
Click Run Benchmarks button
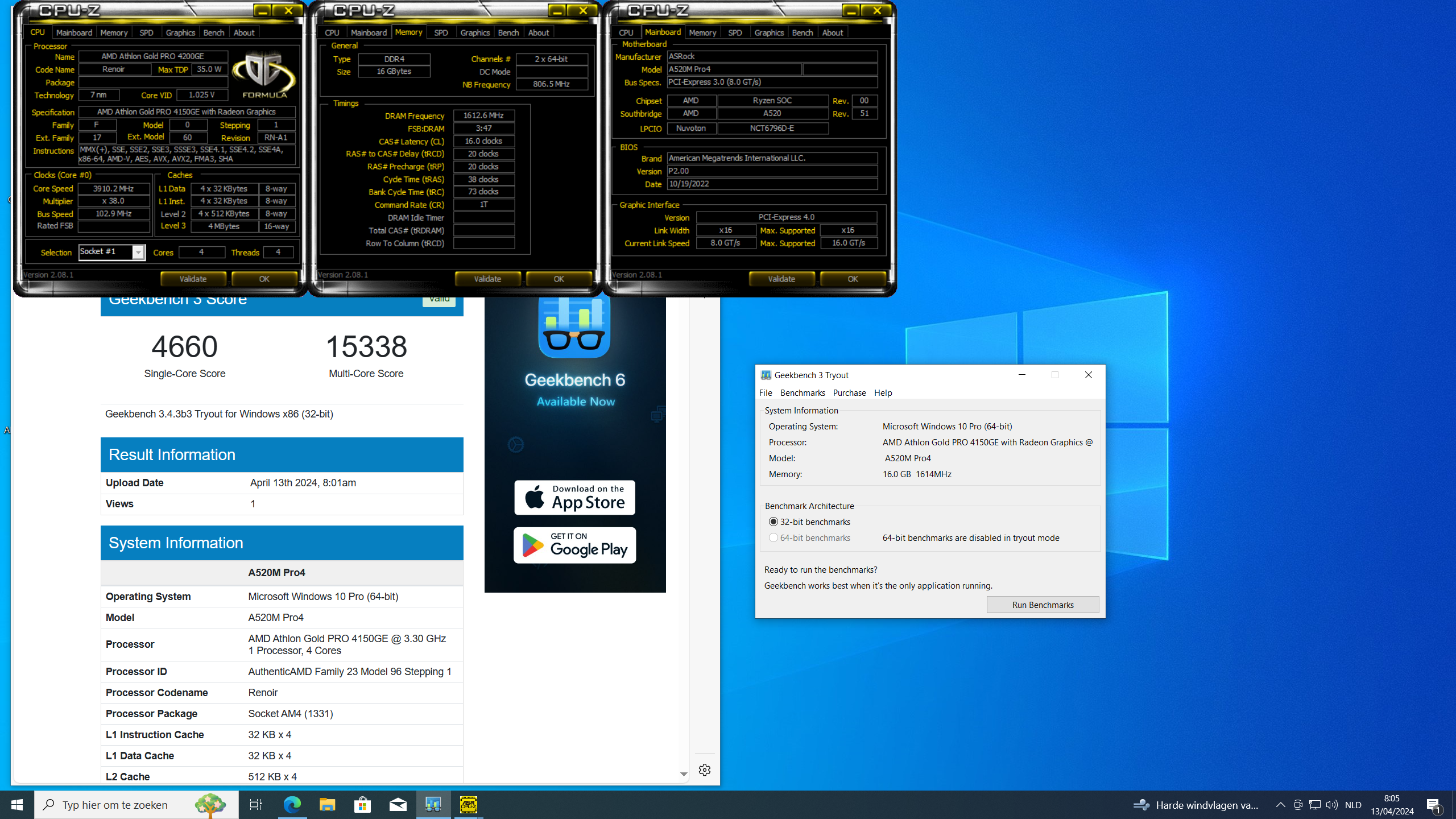point(1043,605)
